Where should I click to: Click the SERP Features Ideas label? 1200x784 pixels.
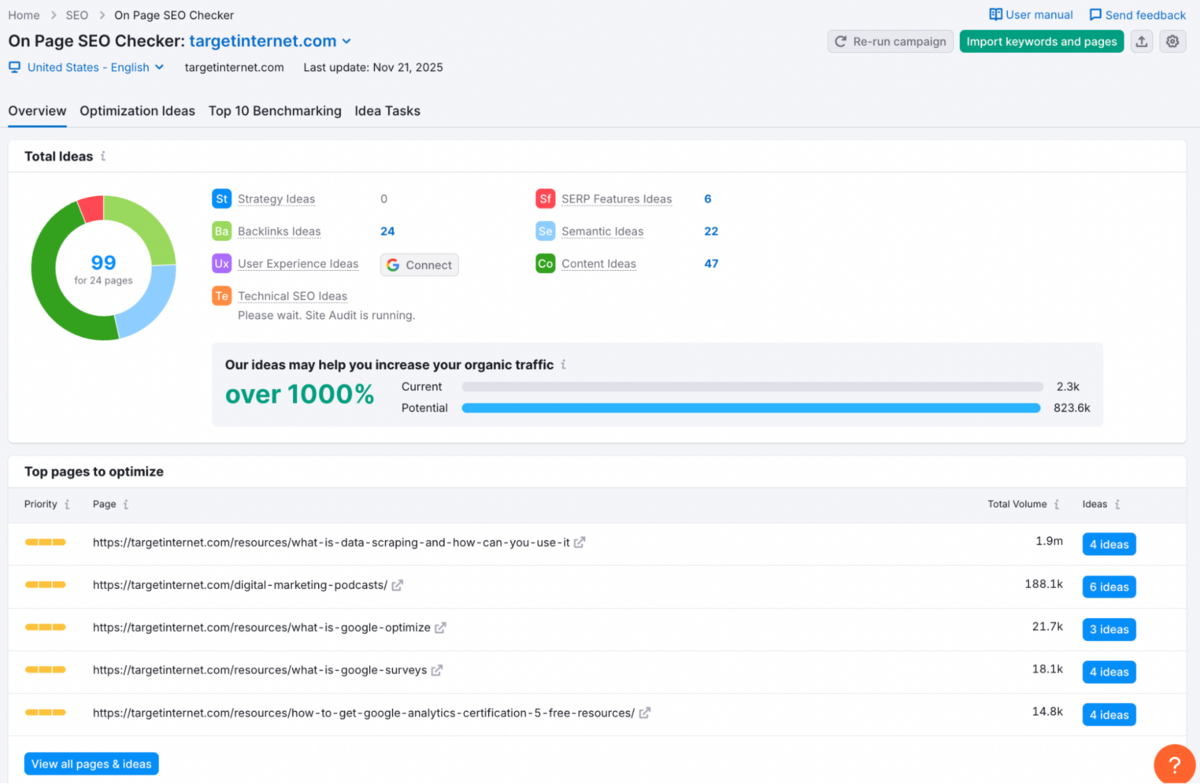tap(617, 199)
